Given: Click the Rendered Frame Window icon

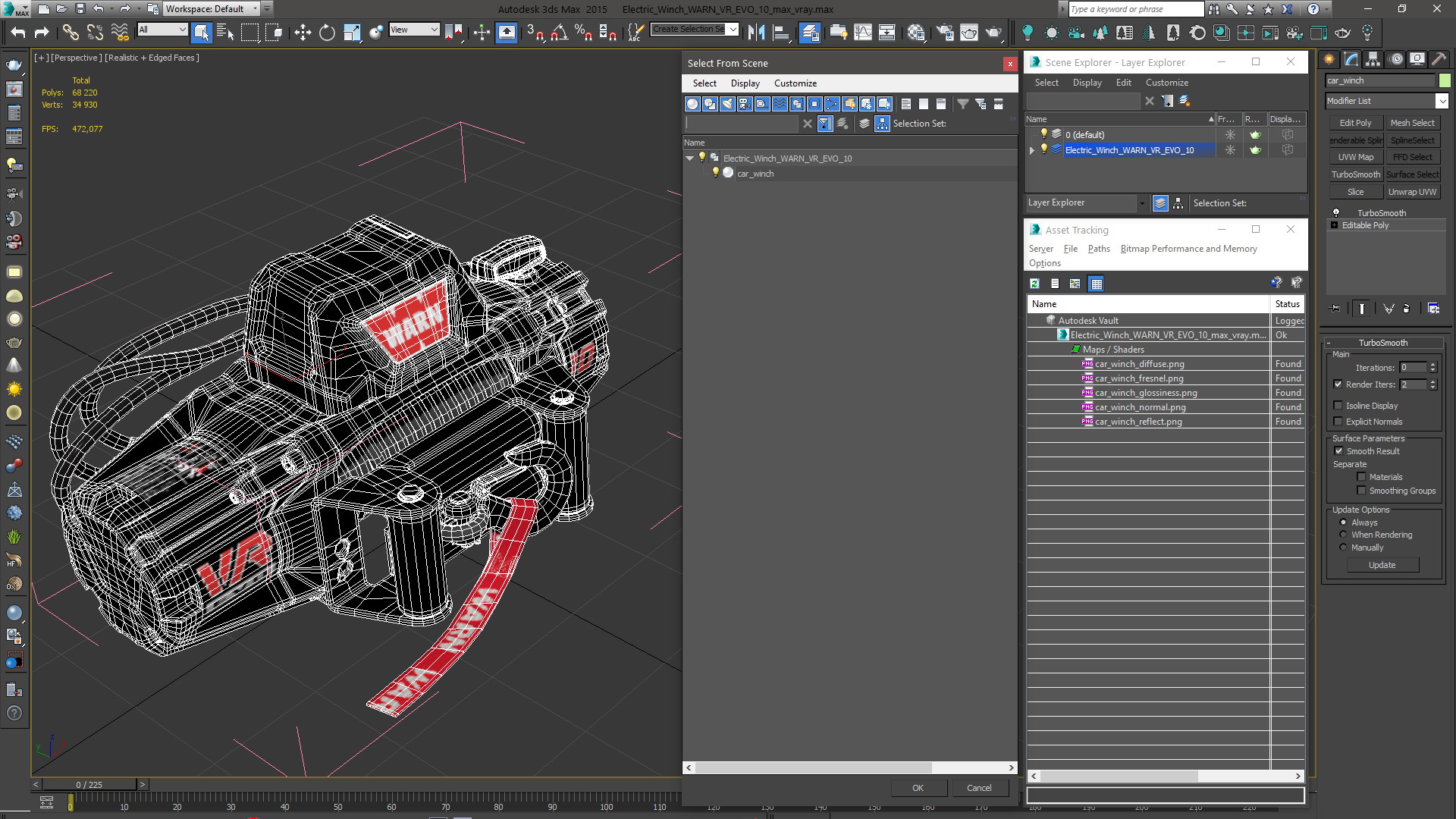Looking at the screenshot, I should coord(969,32).
